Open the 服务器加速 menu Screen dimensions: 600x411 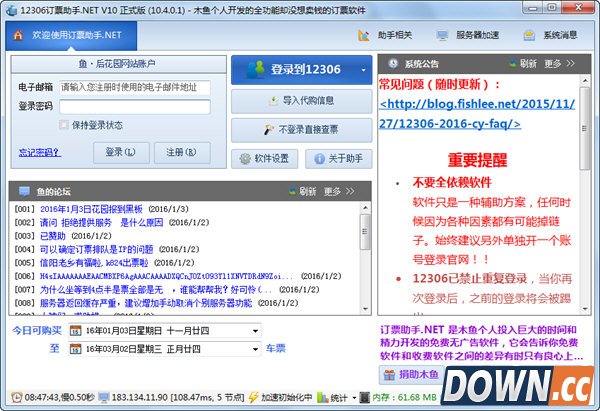coord(468,35)
